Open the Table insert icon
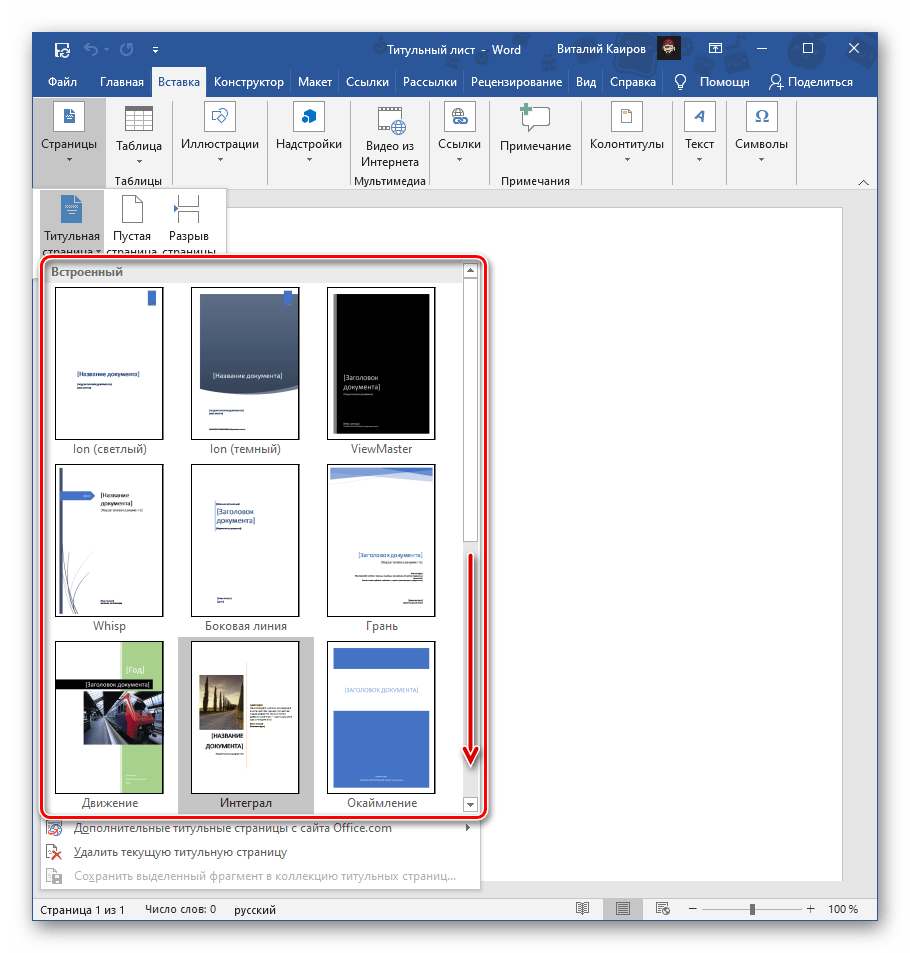This screenshot has height=953, width=910. (138, 119)
